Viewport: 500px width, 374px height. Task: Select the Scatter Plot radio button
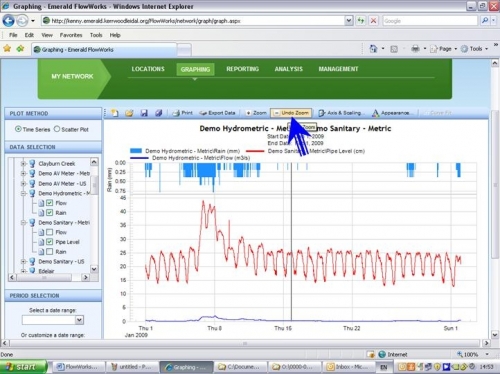[x=57, y=129]
